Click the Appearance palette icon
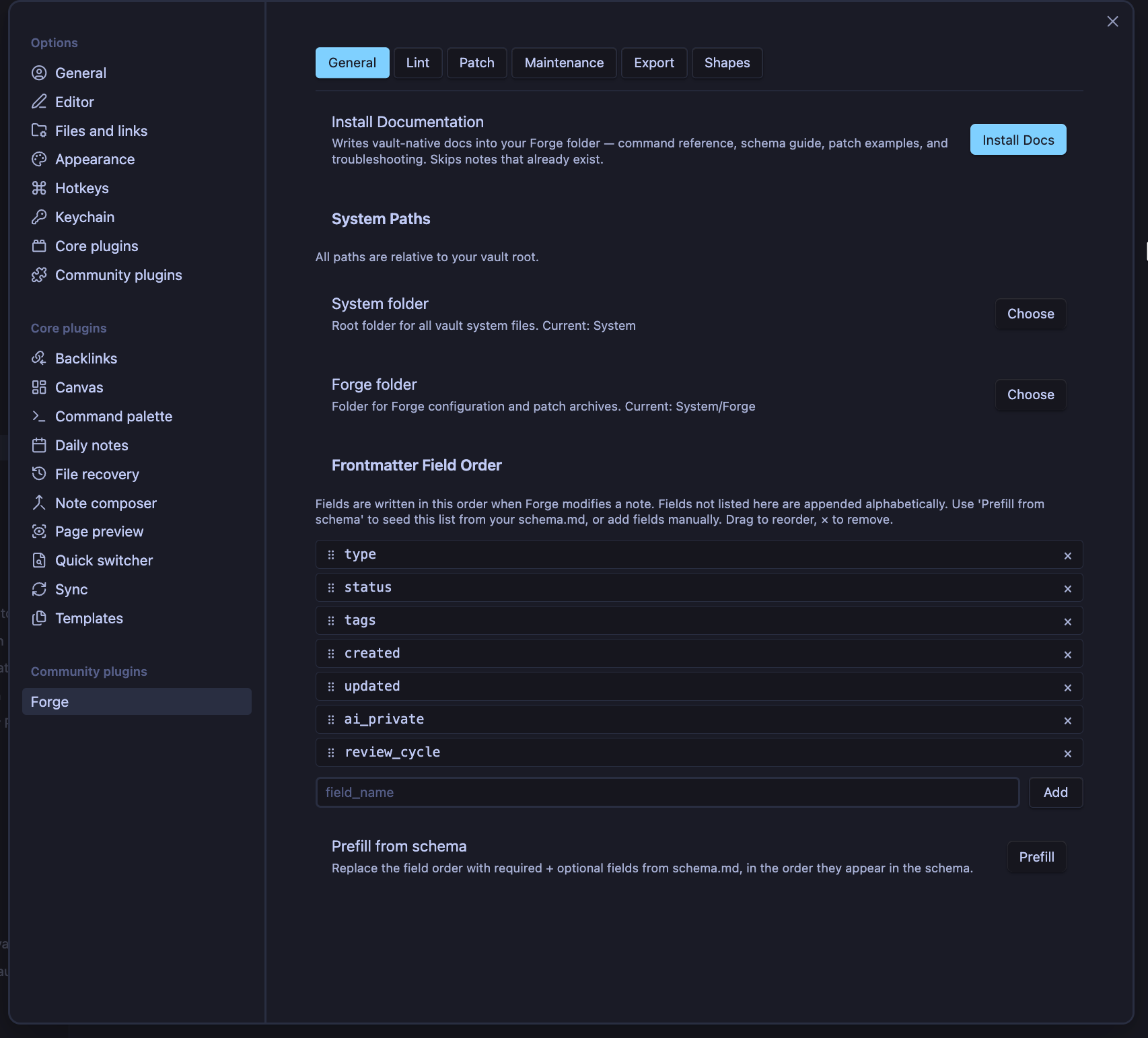This screenshot has height=1038, width=1148. [x=39, y=159]
